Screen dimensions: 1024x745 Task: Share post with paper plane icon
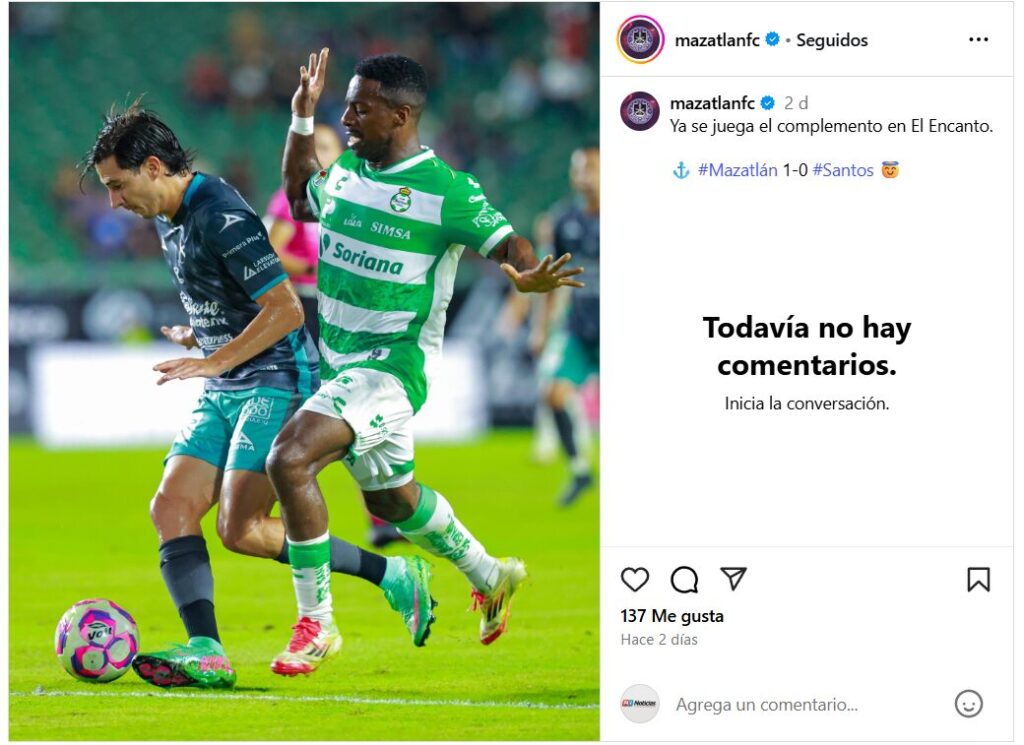733,579
